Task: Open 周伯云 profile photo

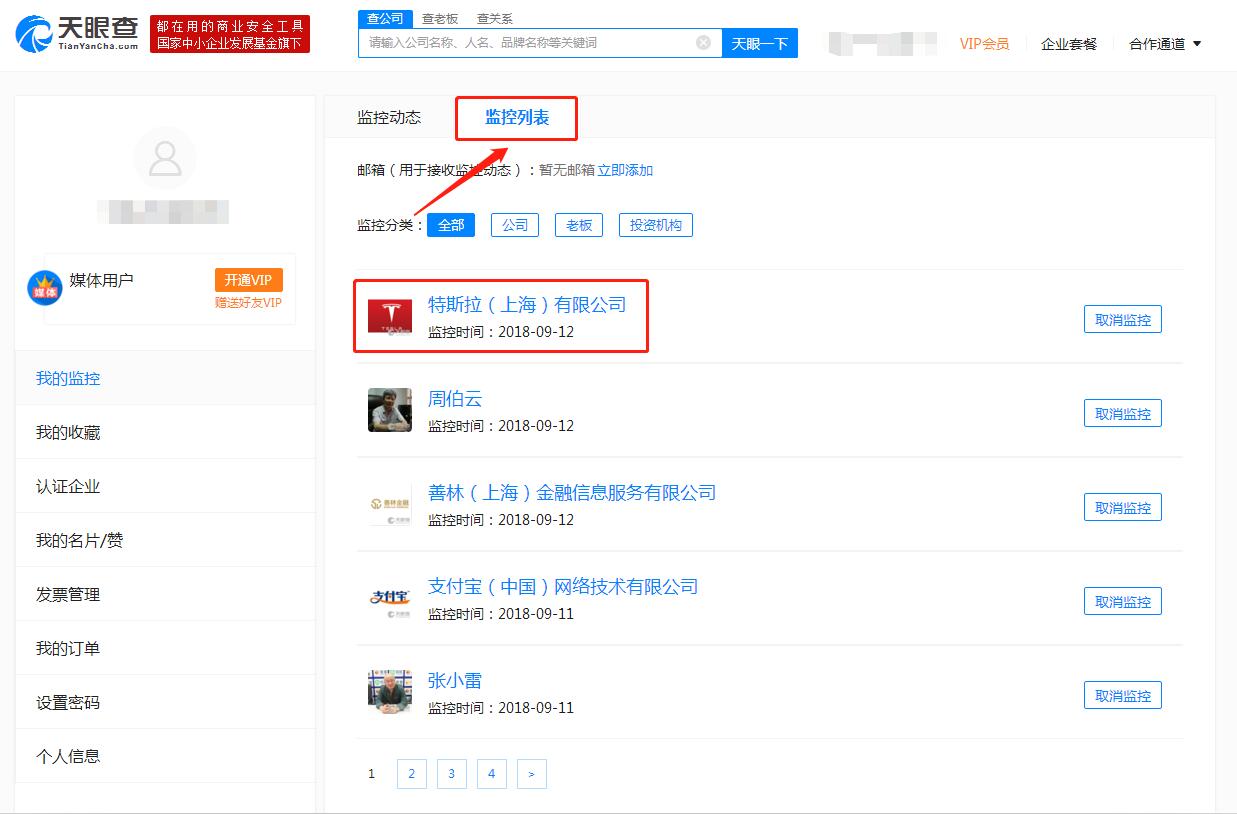Action: 390,410
